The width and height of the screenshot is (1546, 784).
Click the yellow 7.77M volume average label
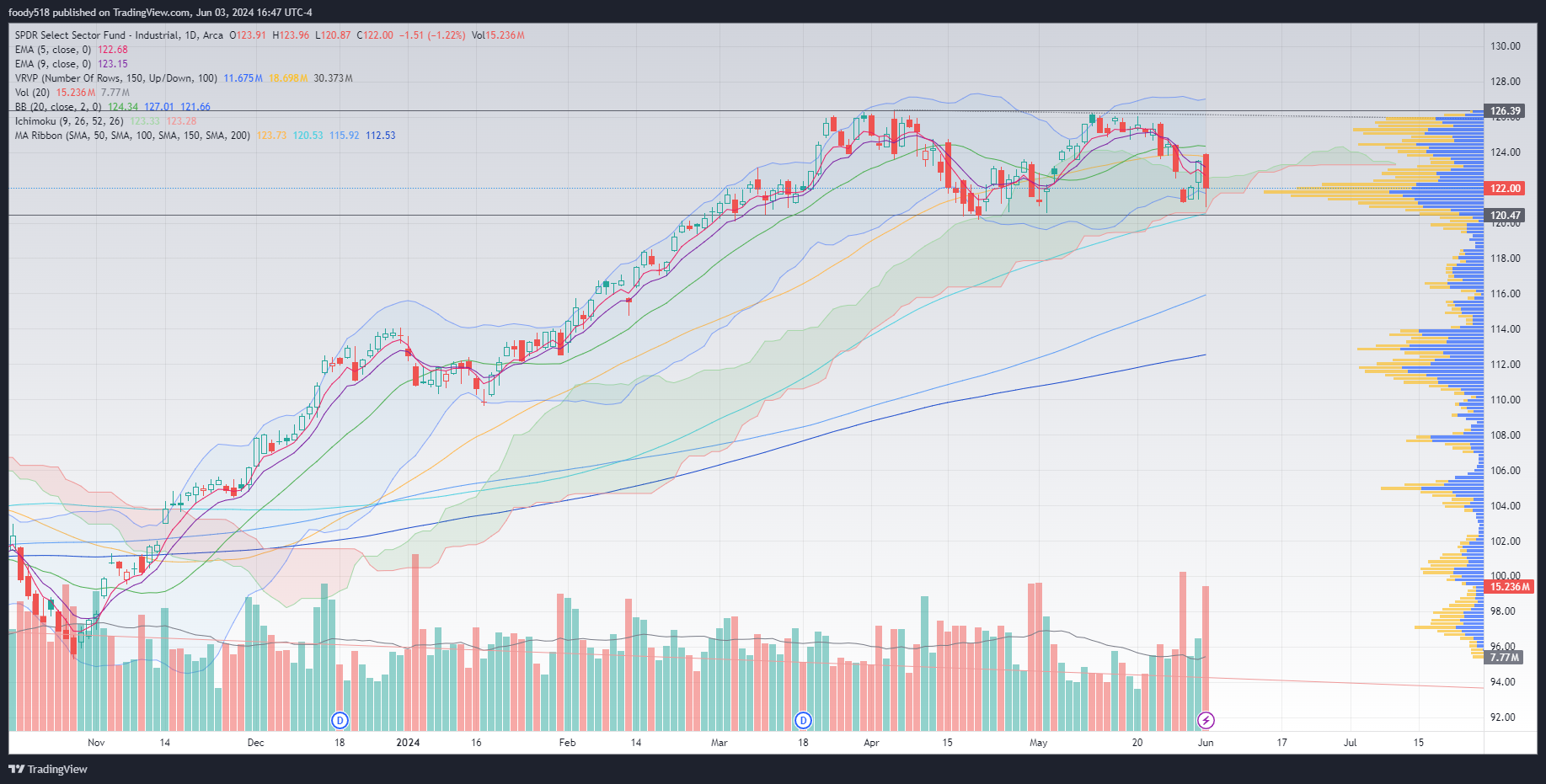[1504, 658]
